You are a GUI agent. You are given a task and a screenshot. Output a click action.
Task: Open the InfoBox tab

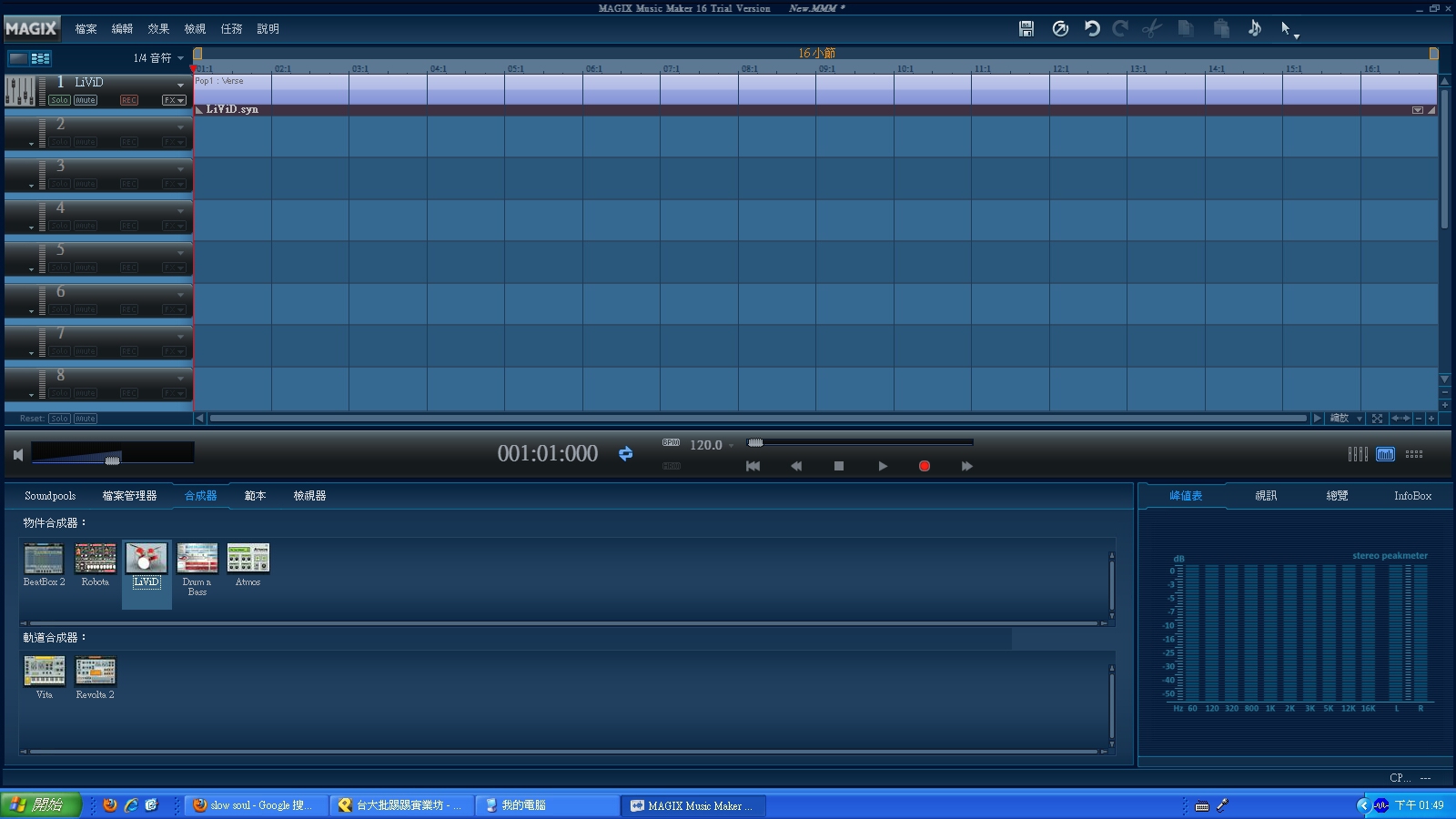tap(1412, 496)
